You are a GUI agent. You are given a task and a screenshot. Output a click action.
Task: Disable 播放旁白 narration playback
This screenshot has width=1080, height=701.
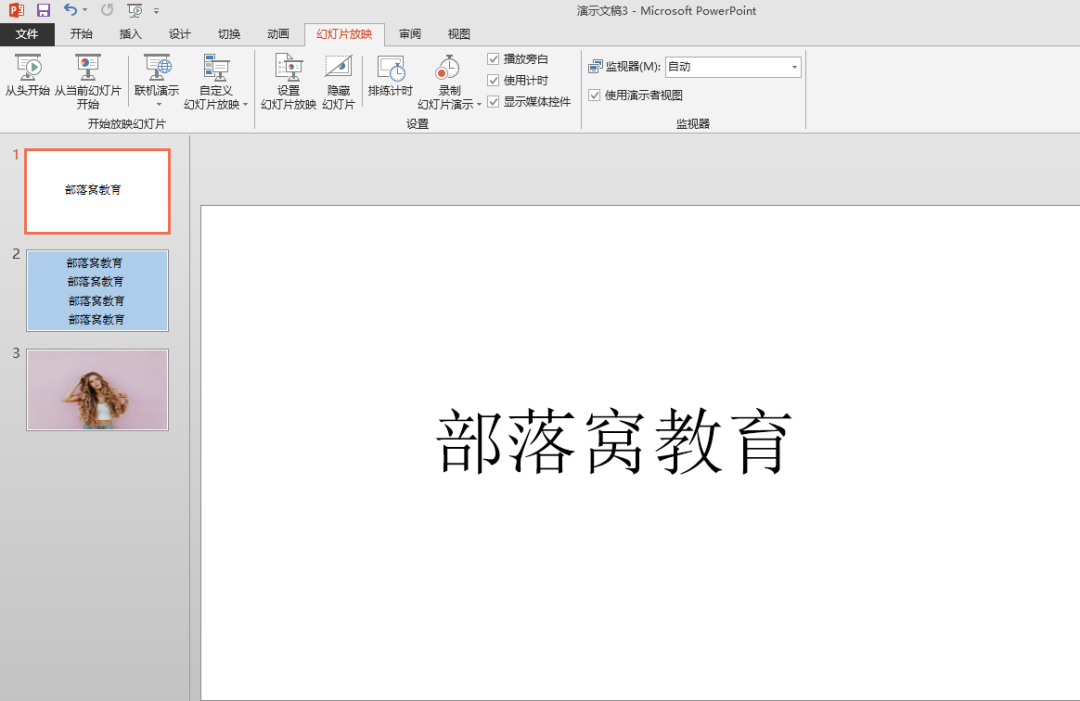click(493, 58)
